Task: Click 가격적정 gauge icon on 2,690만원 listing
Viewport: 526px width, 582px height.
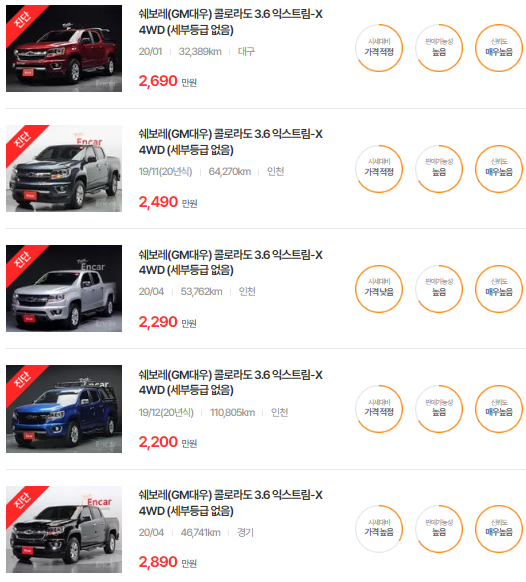Action: [379, 48]
